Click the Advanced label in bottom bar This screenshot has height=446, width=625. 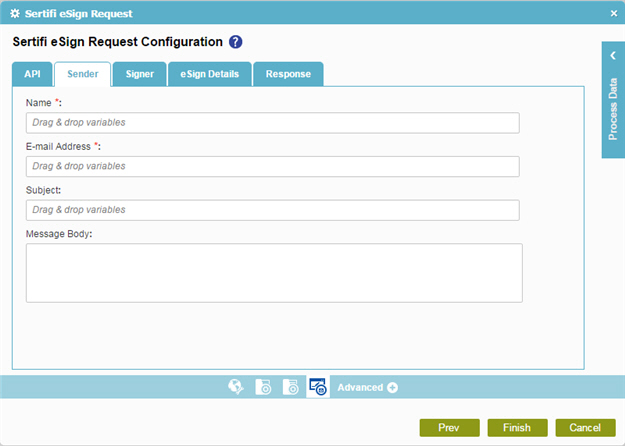360,387
